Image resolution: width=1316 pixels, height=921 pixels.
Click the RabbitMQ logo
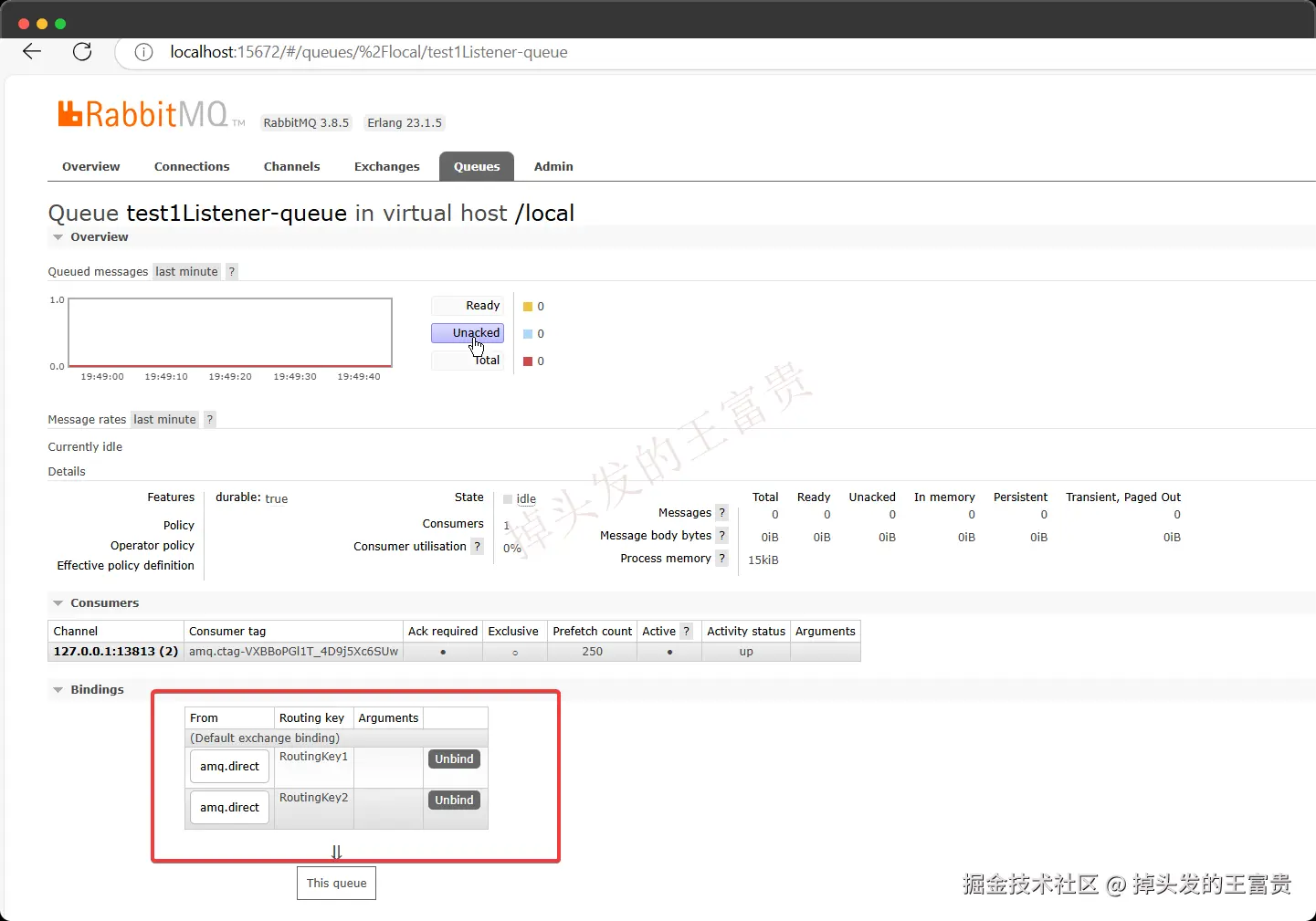click(x=151, y=114)
